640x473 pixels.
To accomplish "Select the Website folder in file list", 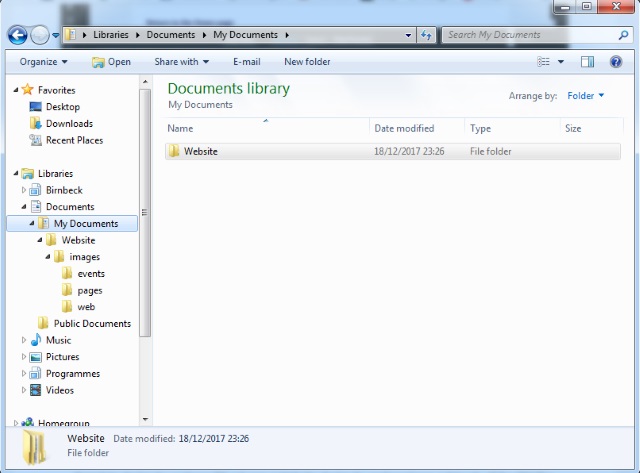I will [200, 152].
